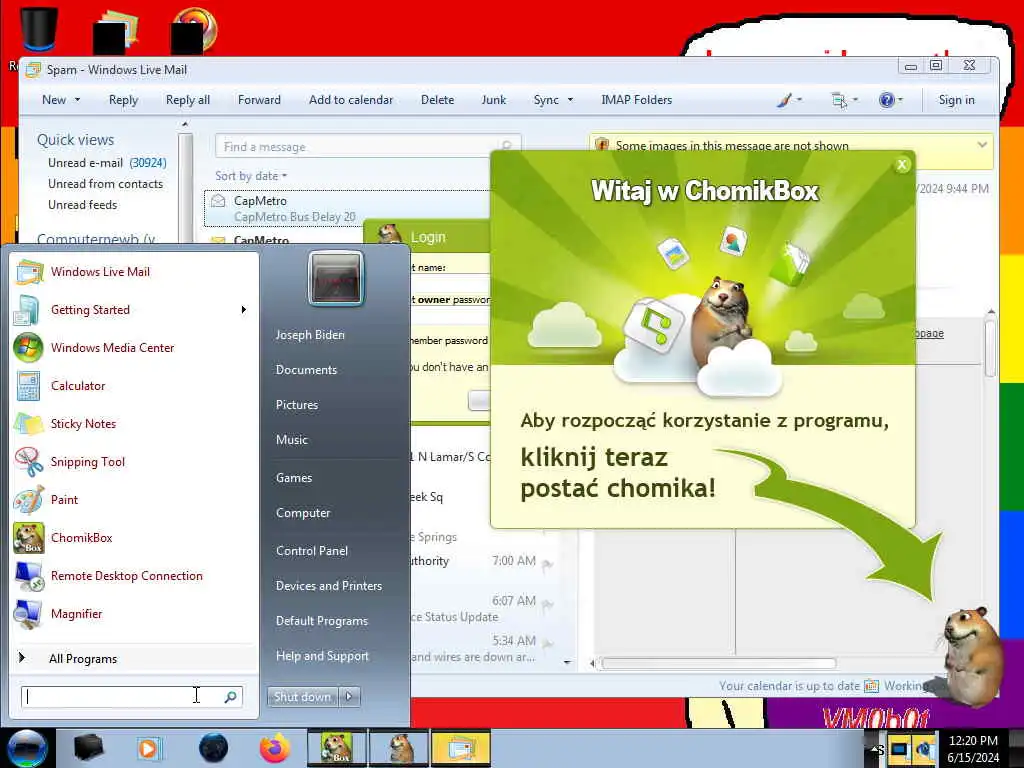Viewport: 1024px width, 768px height.
Task: Open Games from Start menu
Action: [x=294, y=477]
